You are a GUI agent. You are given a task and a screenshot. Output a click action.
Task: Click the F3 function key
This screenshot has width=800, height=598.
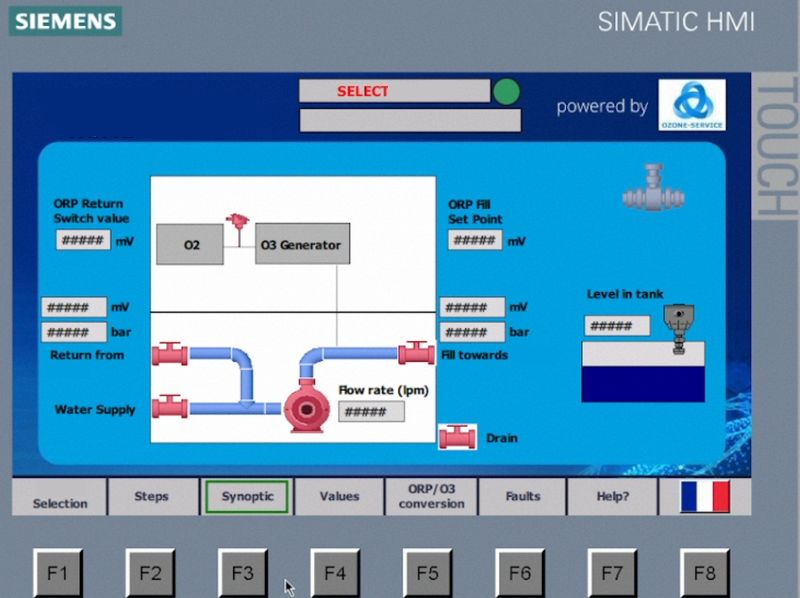click(242, 573)
